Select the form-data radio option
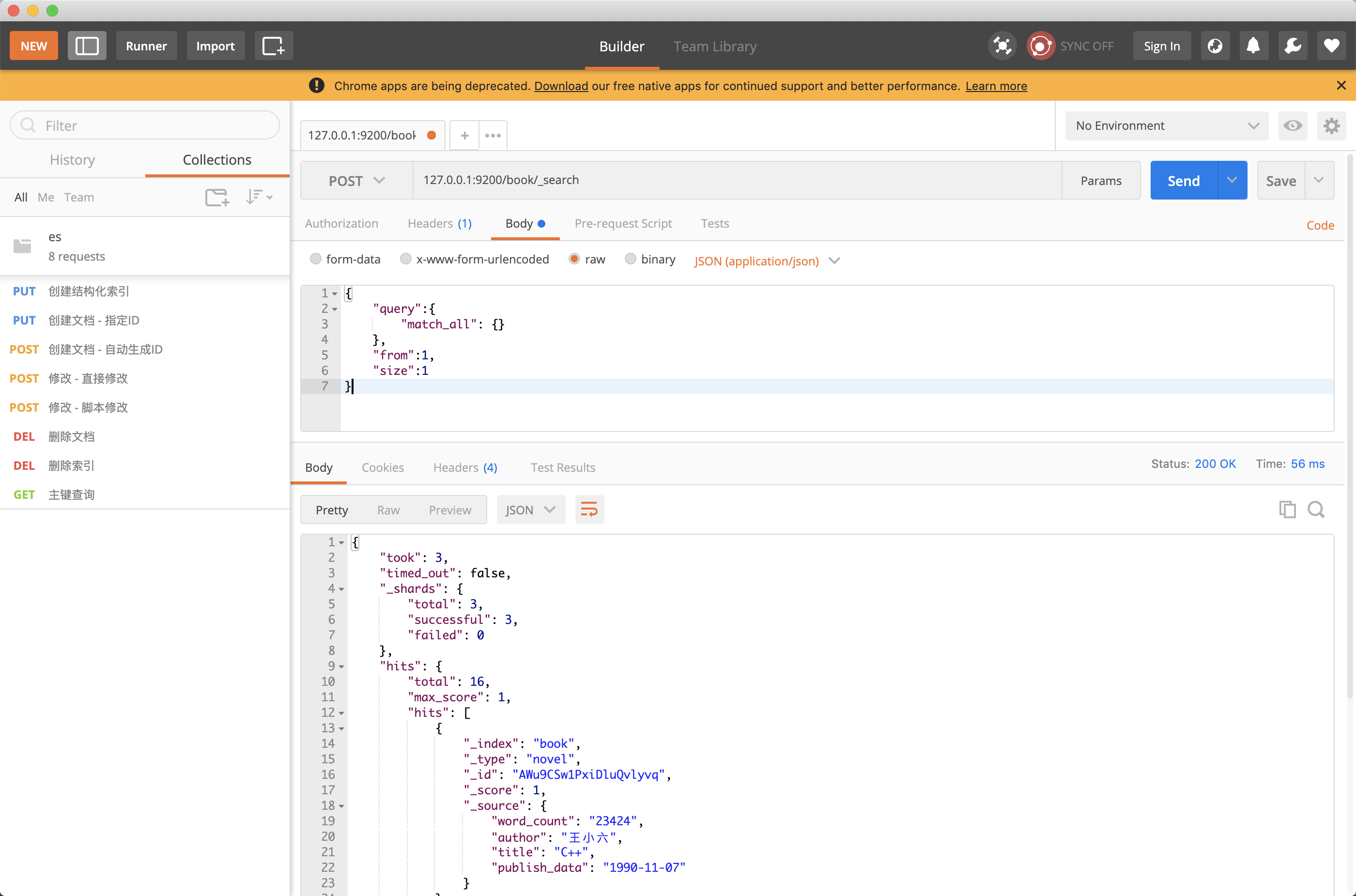The width and height of the screenshot is (1356, 896). 315,260
